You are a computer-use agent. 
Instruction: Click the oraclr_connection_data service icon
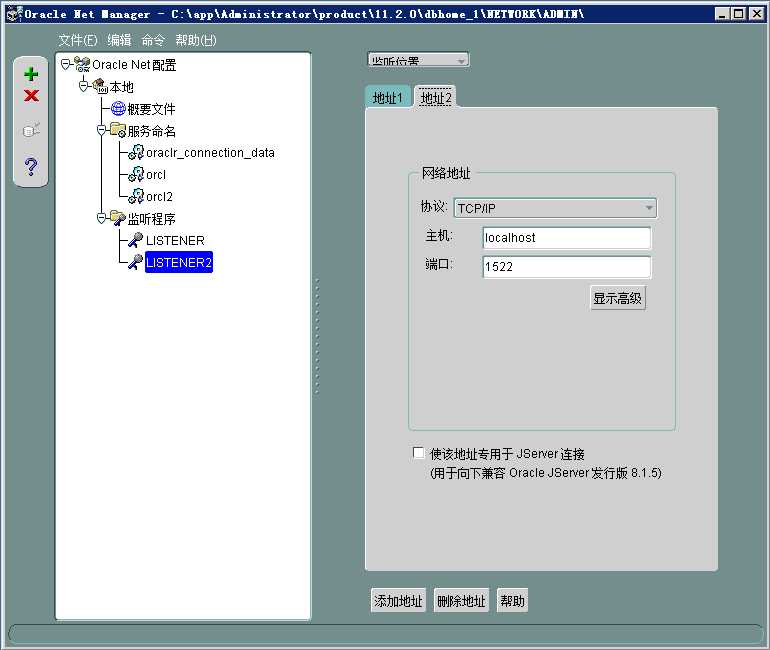[136, 152]
